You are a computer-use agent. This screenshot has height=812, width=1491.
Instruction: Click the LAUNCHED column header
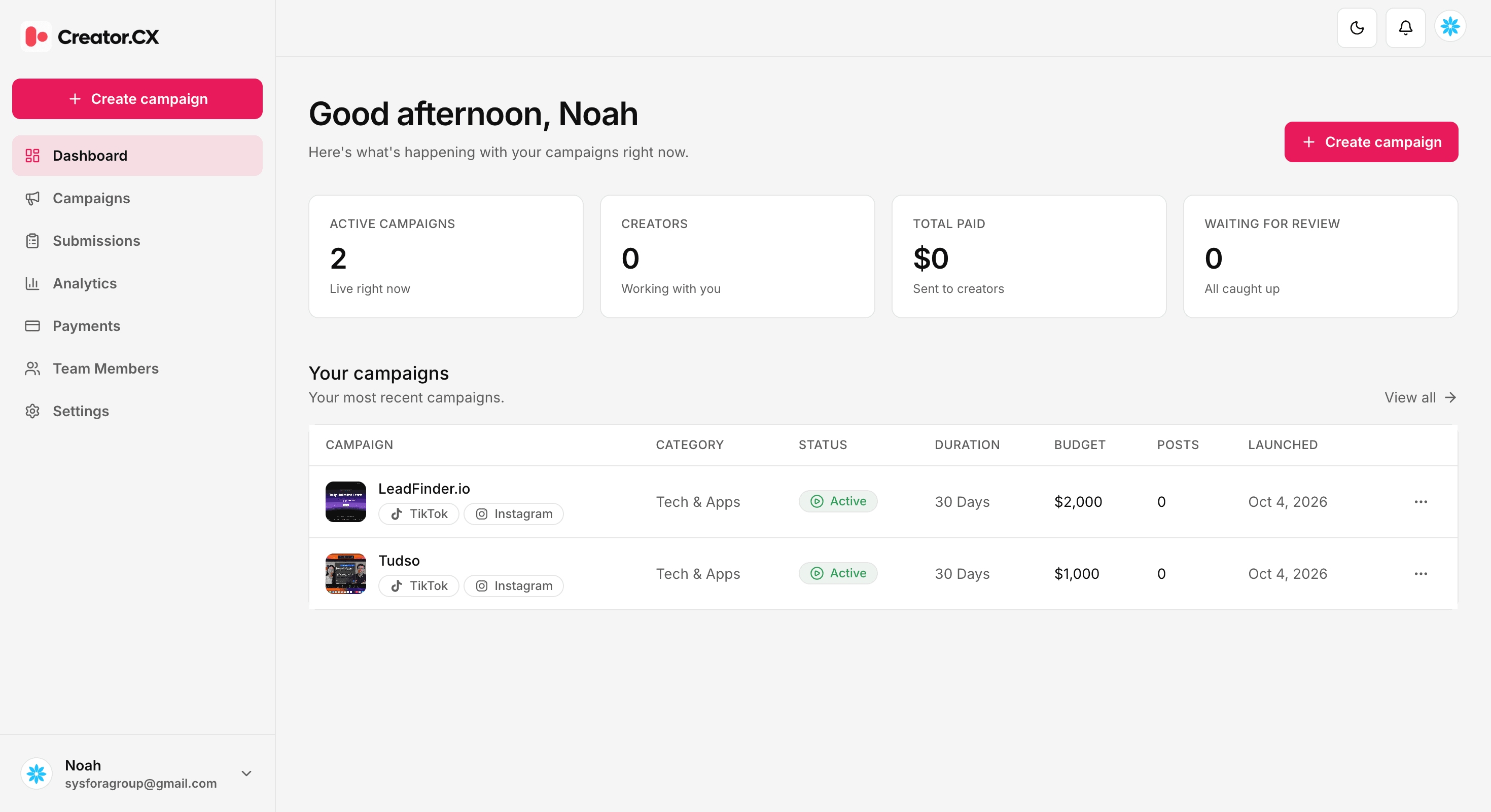click(1283, 445)
